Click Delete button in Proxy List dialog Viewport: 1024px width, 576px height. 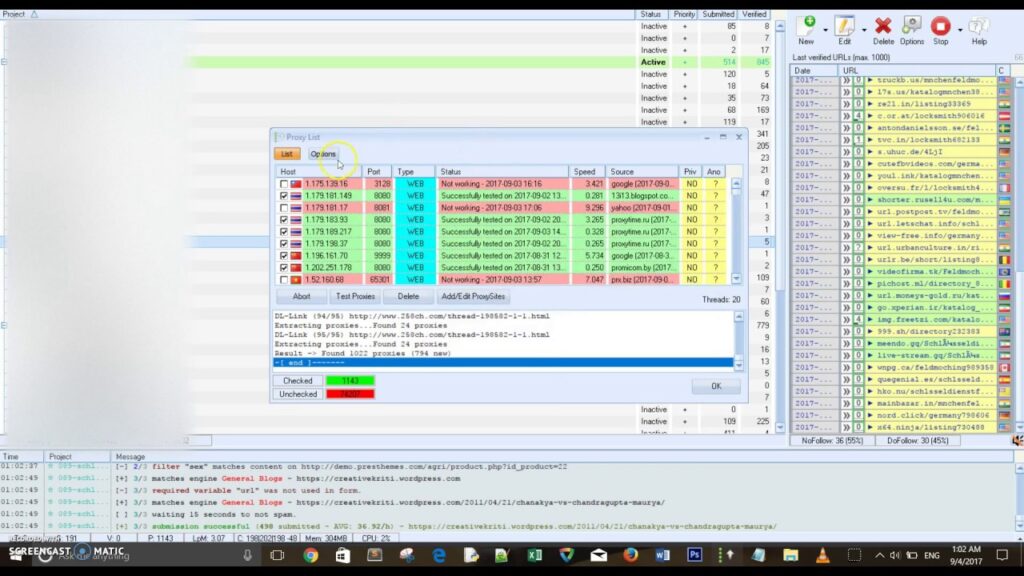(x=408, y=296)
